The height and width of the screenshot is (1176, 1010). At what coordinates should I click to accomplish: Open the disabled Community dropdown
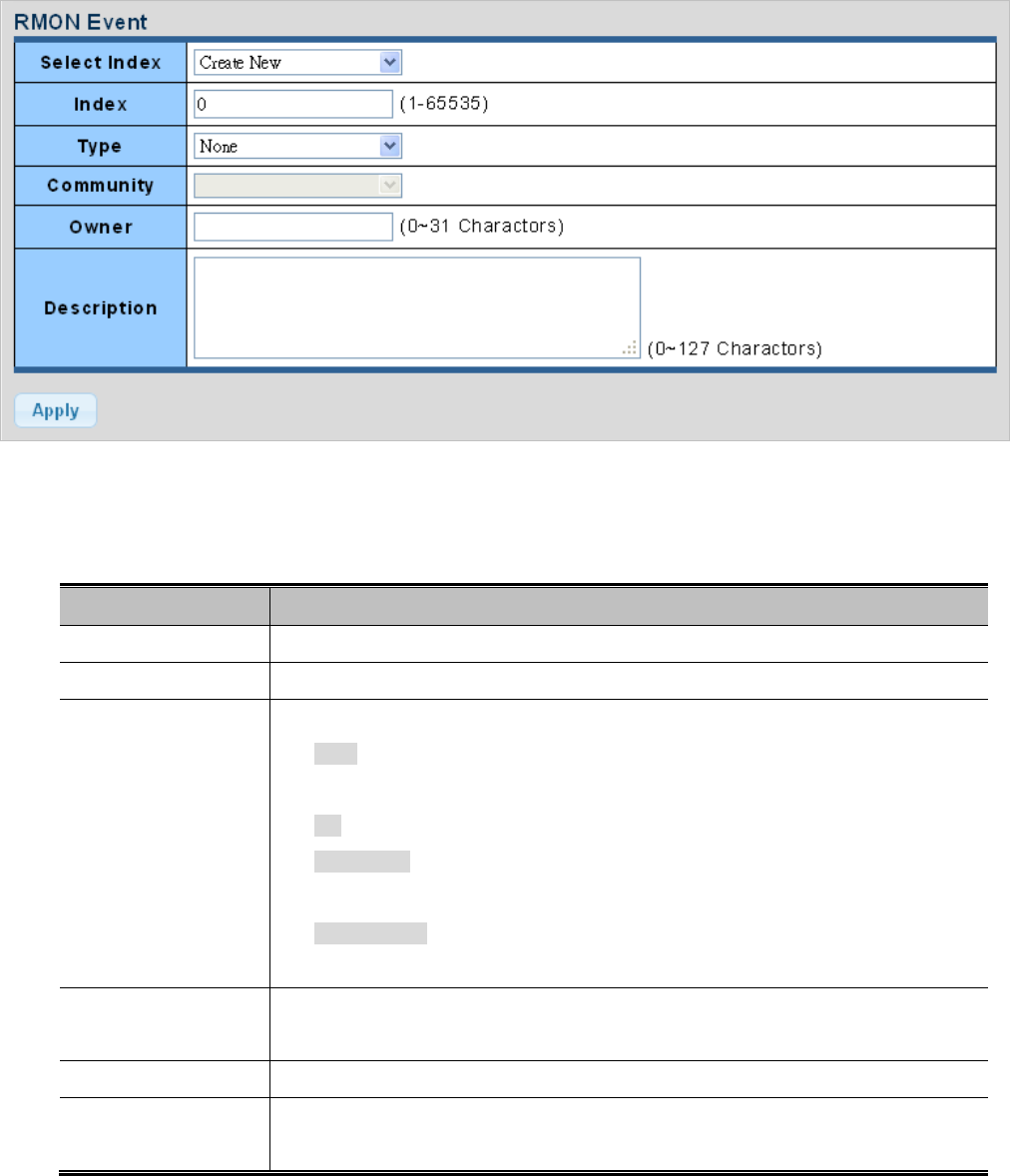coord(297,186)
